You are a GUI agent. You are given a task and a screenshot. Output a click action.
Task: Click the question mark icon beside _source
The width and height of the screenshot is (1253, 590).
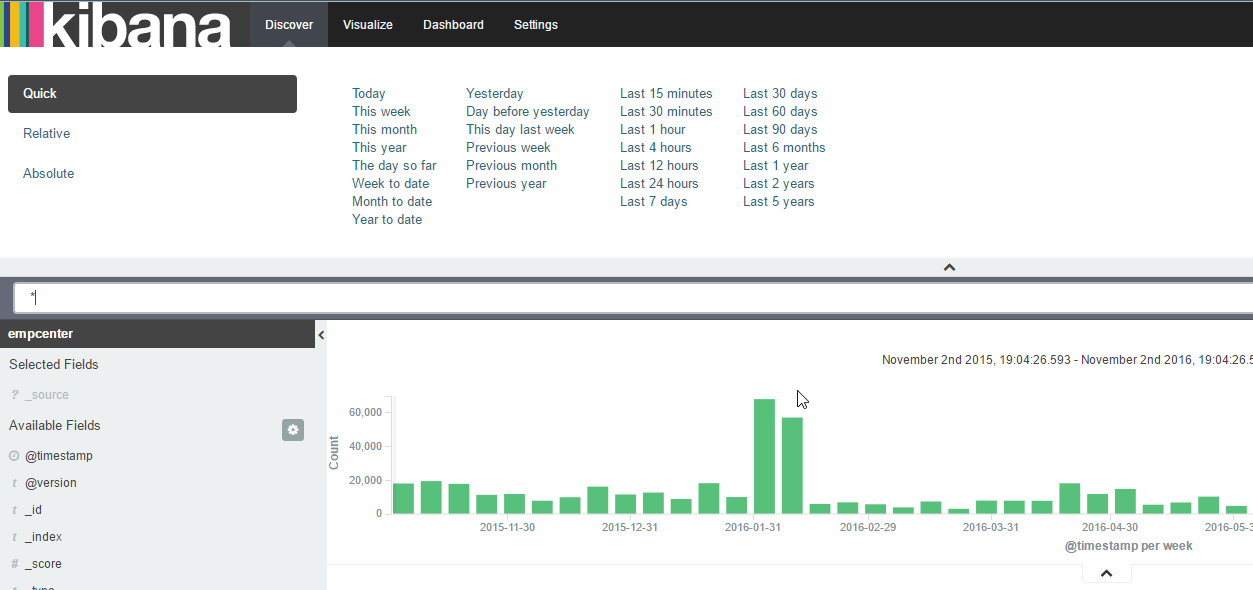(14, 395)
